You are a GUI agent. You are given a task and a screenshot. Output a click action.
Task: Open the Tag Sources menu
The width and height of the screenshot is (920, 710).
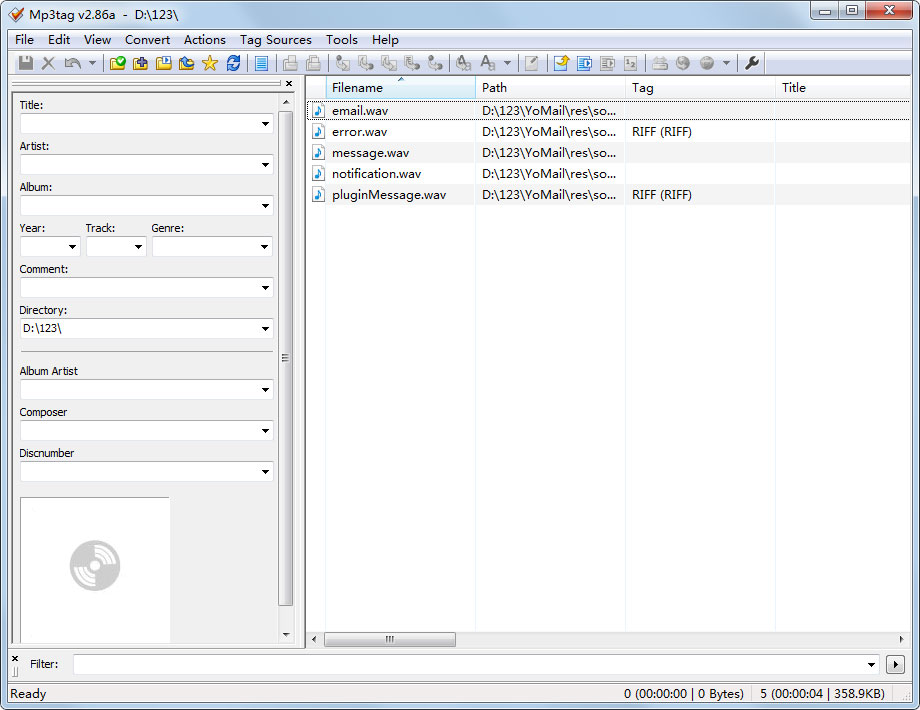(276, 39)
